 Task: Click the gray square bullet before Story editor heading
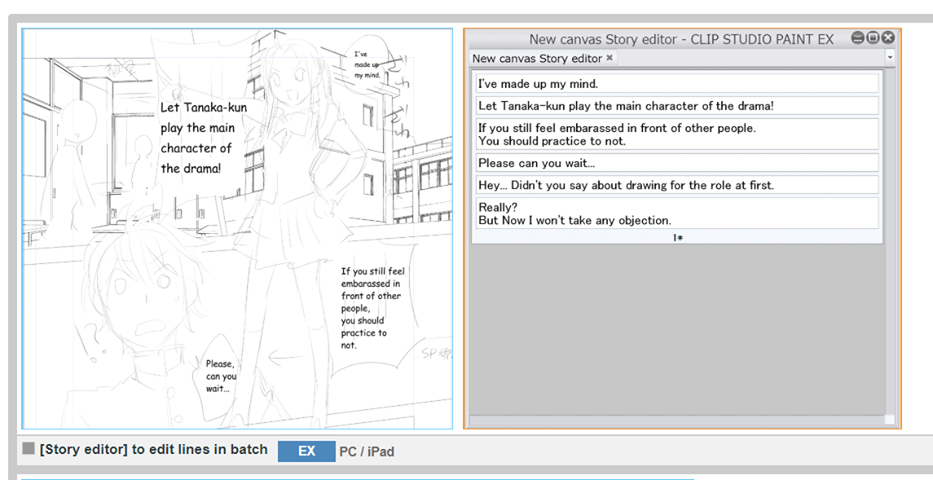(28, 449)
